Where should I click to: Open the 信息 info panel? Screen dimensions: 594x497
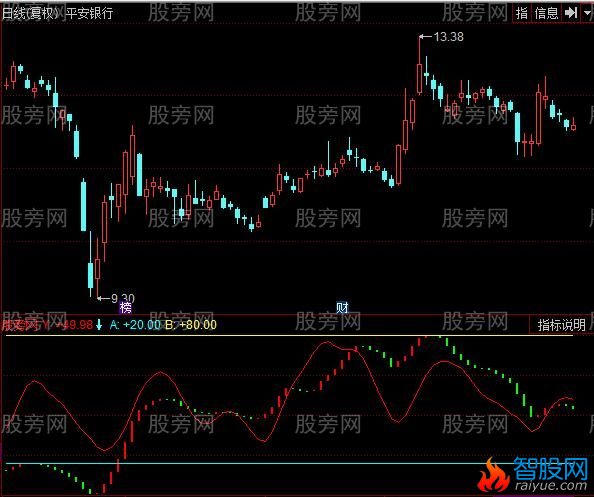(546, 13)
